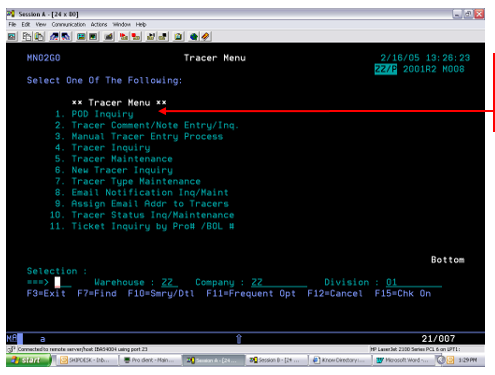Click the Session A title bar icon

coord(11,14)
